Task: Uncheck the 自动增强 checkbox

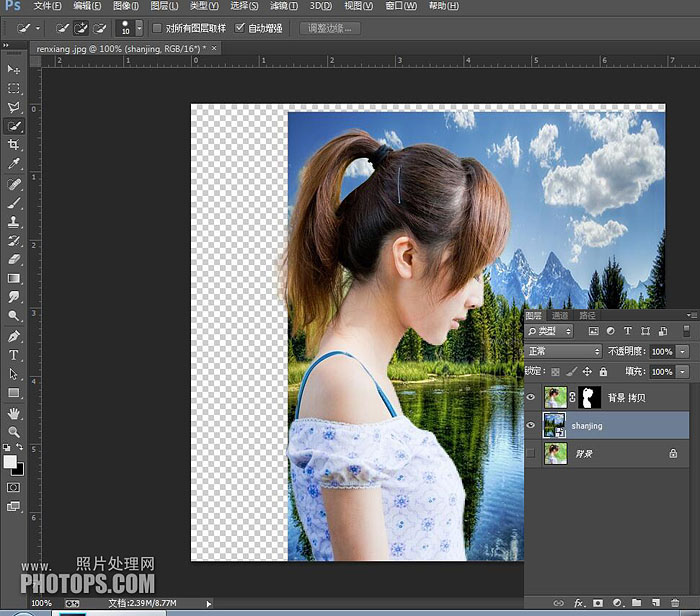Action: click(x=240, y=28)
